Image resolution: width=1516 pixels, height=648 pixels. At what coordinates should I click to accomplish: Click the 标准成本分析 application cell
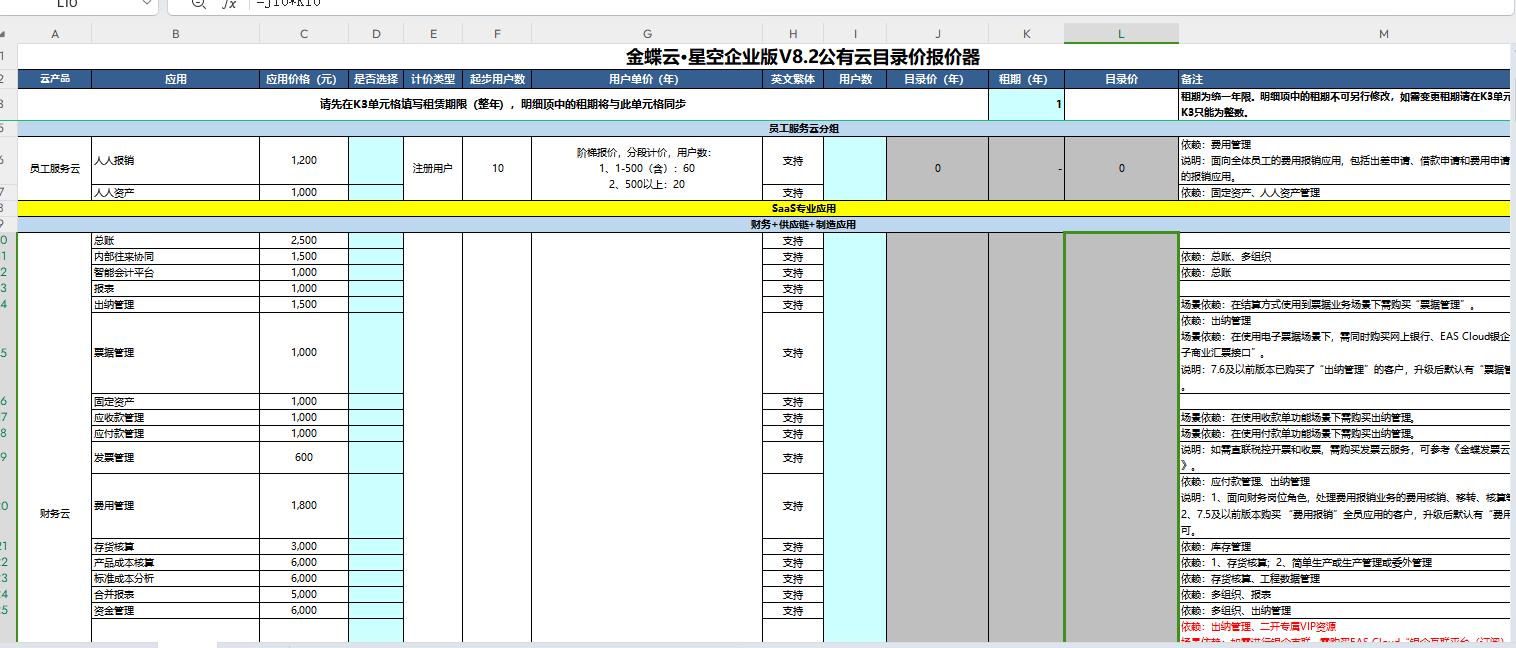point(175,579)
